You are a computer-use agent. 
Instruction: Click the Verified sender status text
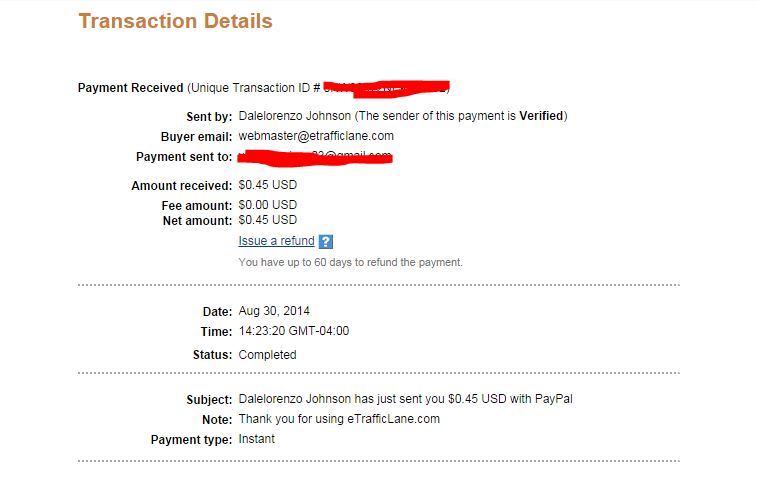point(541,116)
